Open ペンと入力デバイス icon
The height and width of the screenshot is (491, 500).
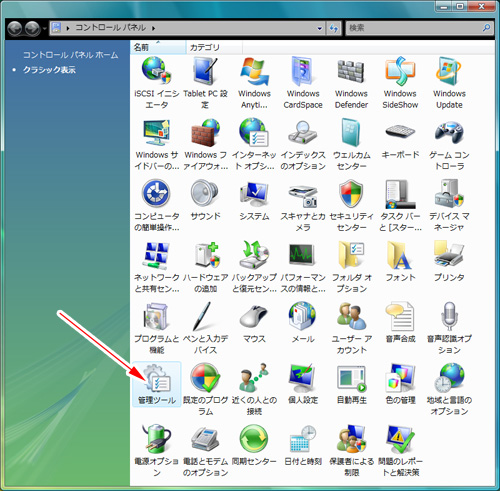pyautogui.click(x=202, y=316)
